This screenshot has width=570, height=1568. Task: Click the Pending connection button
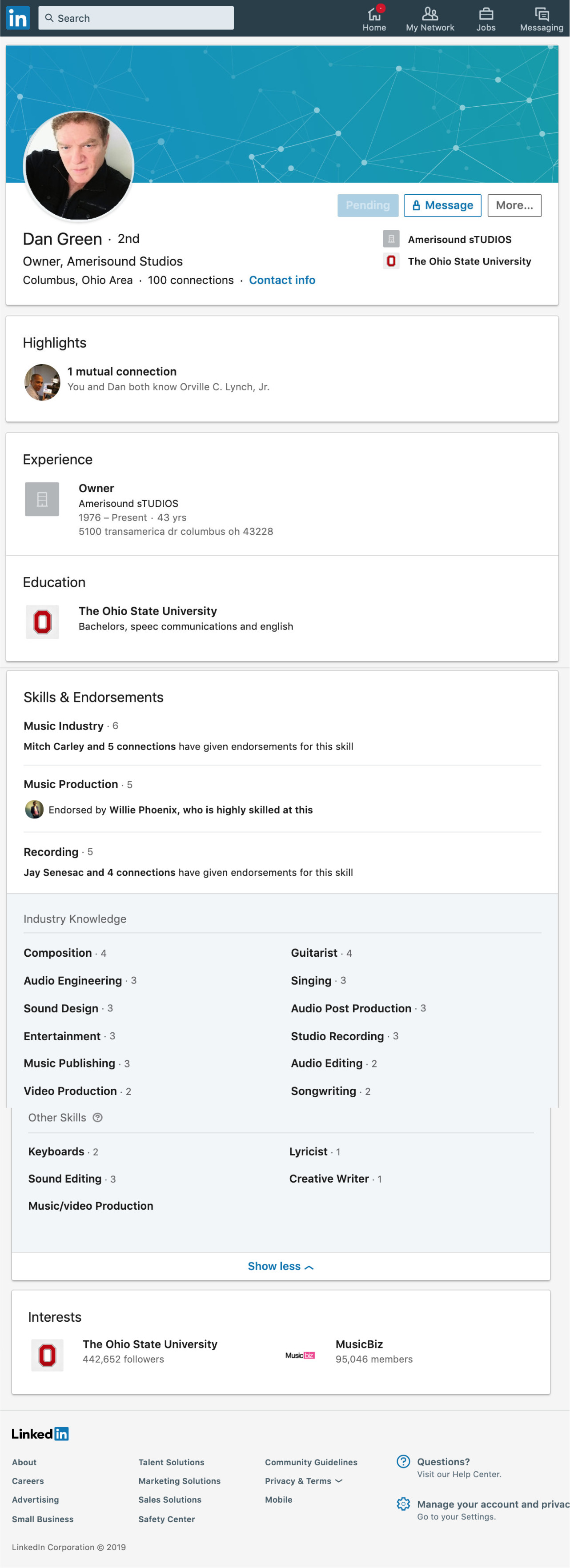coord(368,206)
